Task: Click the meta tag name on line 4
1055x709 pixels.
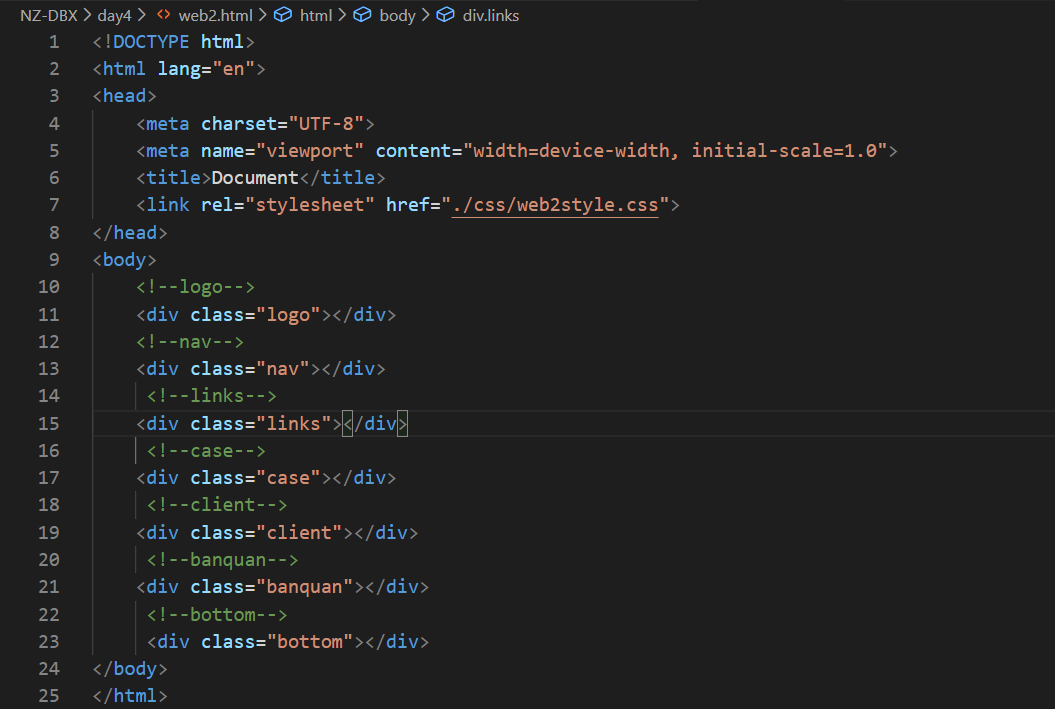Action: pyautogui.click(x=168, y=124)
